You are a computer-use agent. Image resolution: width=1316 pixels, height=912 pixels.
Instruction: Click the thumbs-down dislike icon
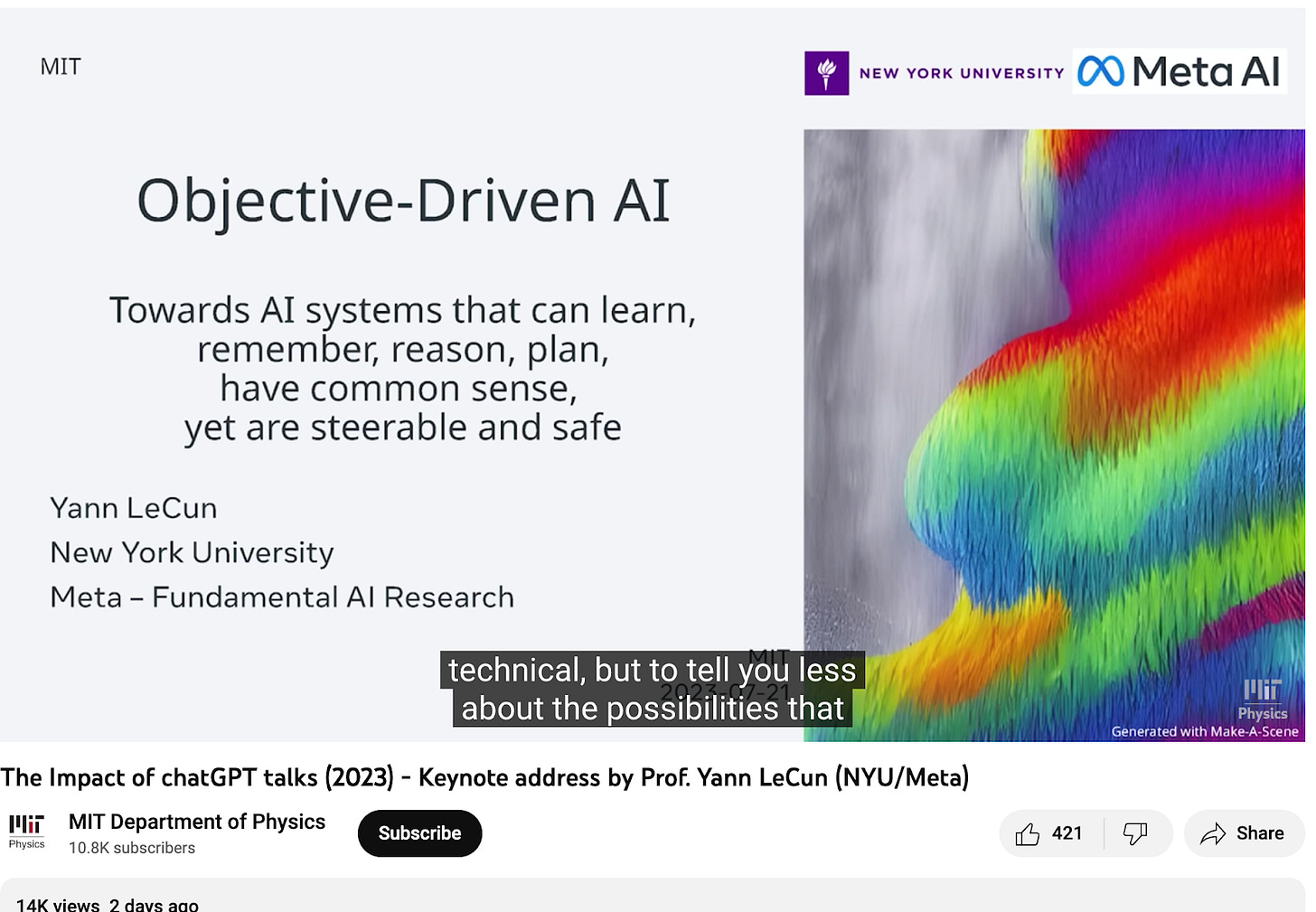pos(1135,833)
